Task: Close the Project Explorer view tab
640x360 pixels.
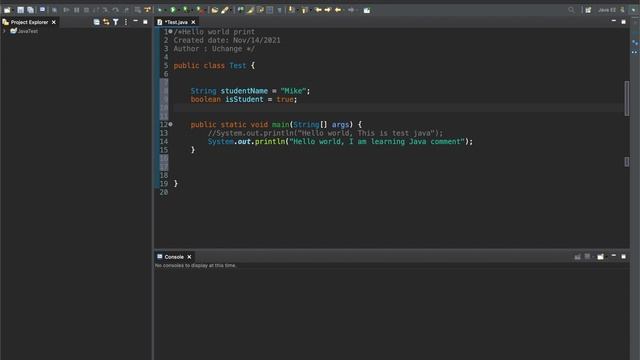Action: point(53,22)
